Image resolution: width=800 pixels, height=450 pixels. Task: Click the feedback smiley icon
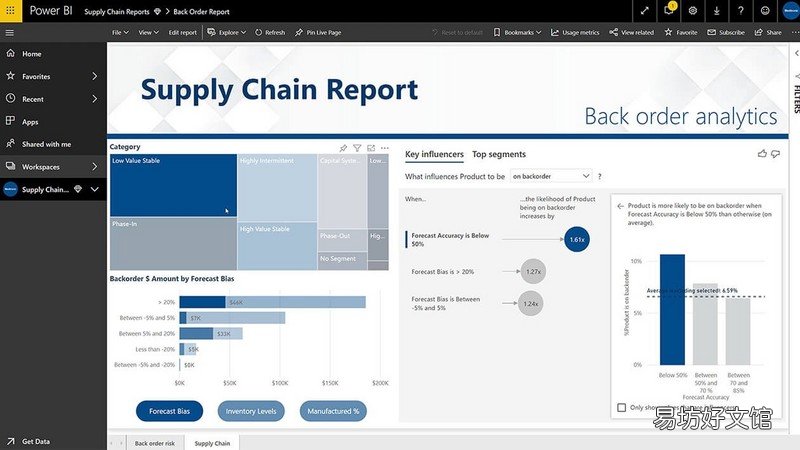764,11
